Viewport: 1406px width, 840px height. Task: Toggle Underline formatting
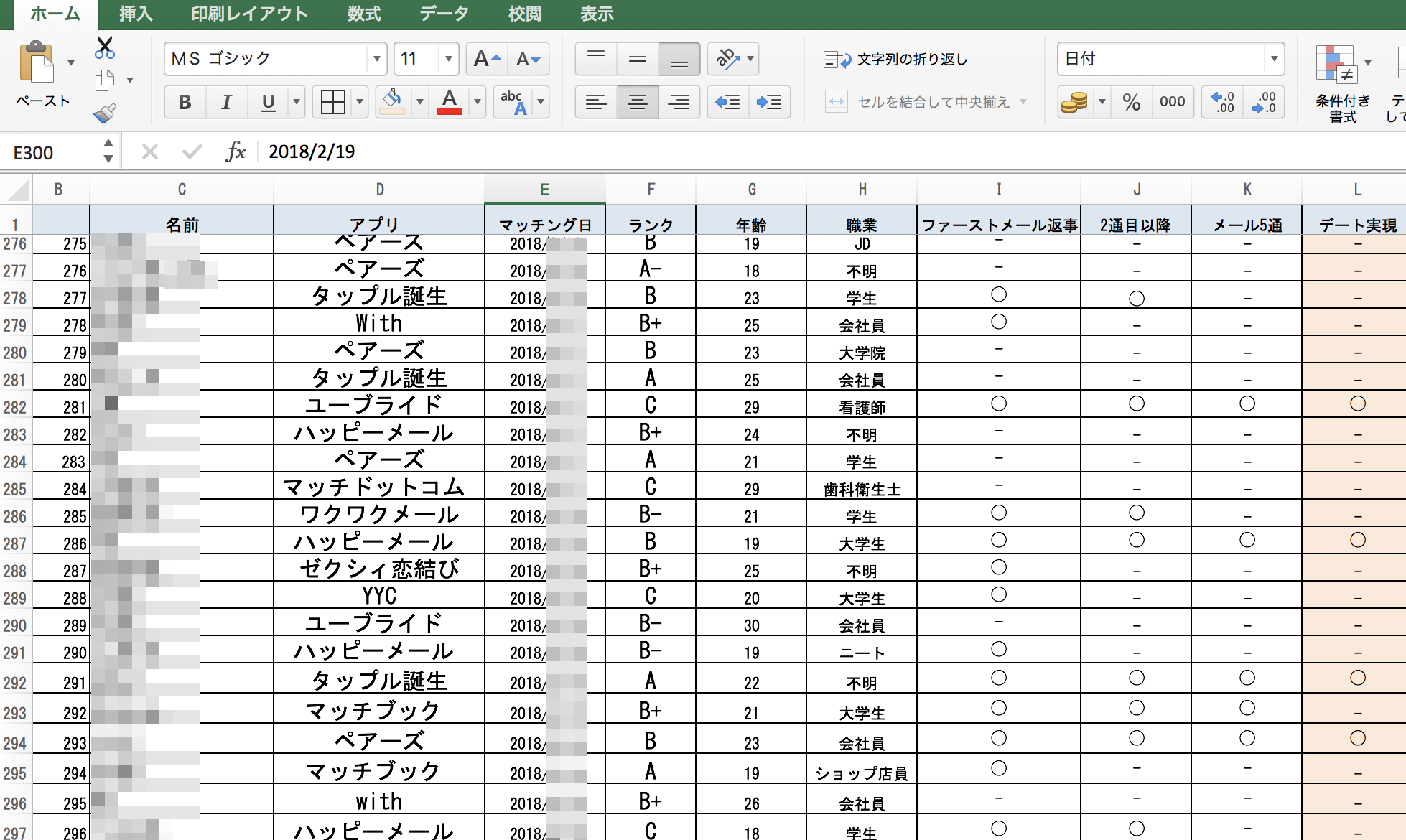[269, 102]
